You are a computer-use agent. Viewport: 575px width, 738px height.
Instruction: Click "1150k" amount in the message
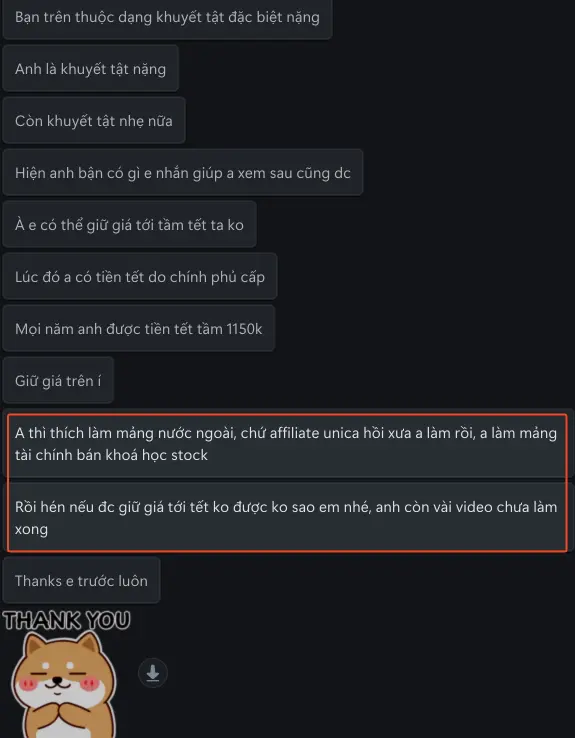(x=244, y=329)
